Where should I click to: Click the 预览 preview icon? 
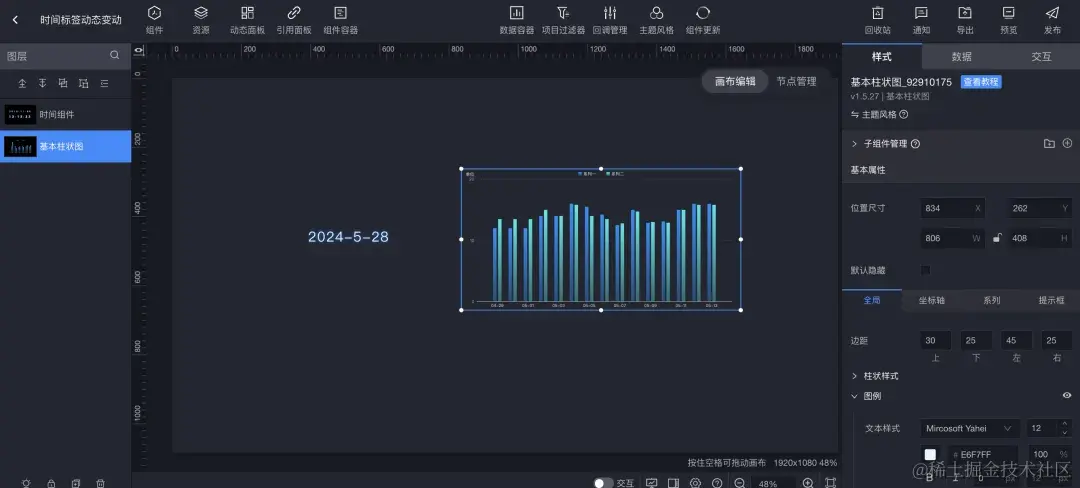1008,12
